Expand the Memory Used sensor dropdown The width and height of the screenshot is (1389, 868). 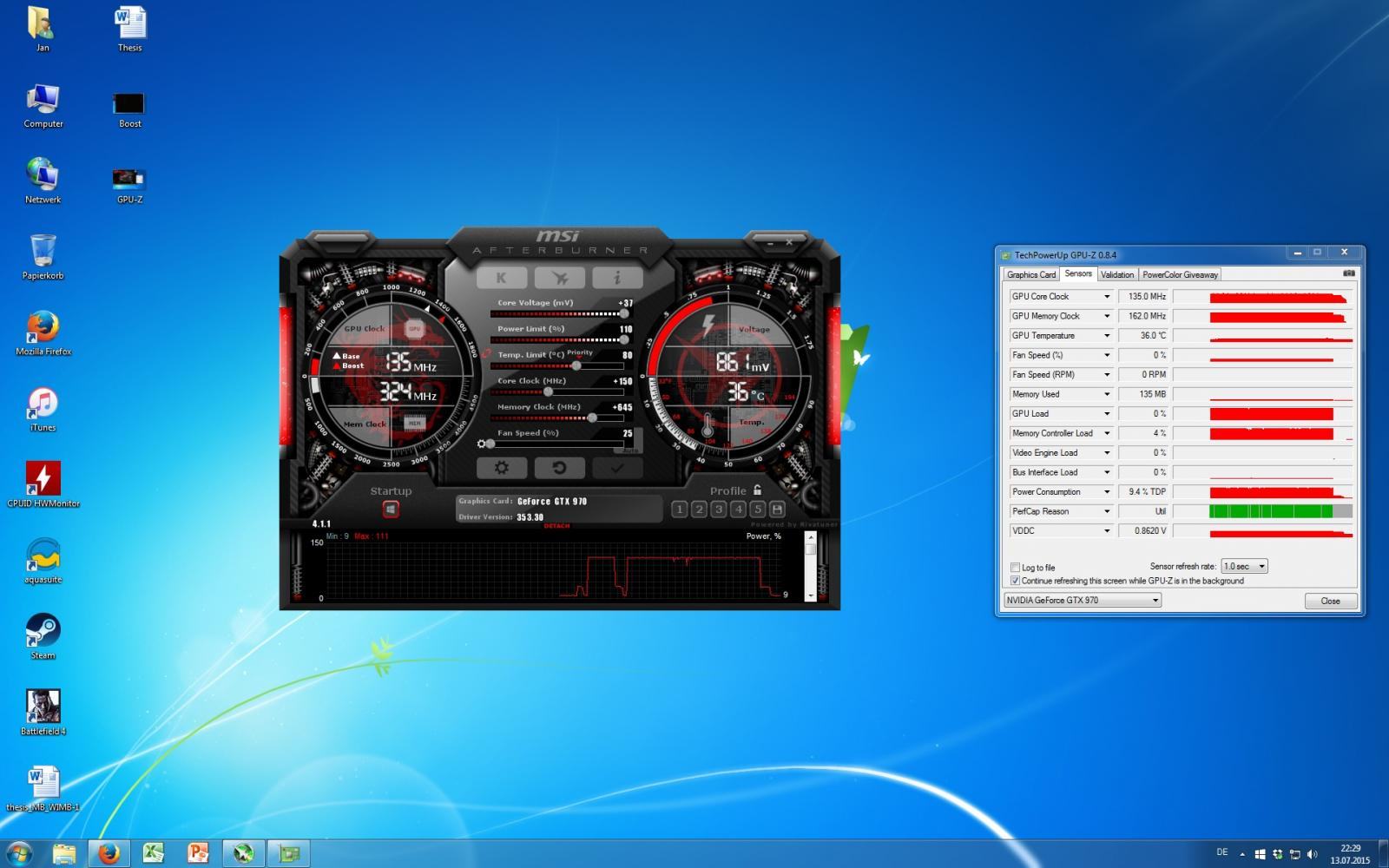tap(1107, 394)
